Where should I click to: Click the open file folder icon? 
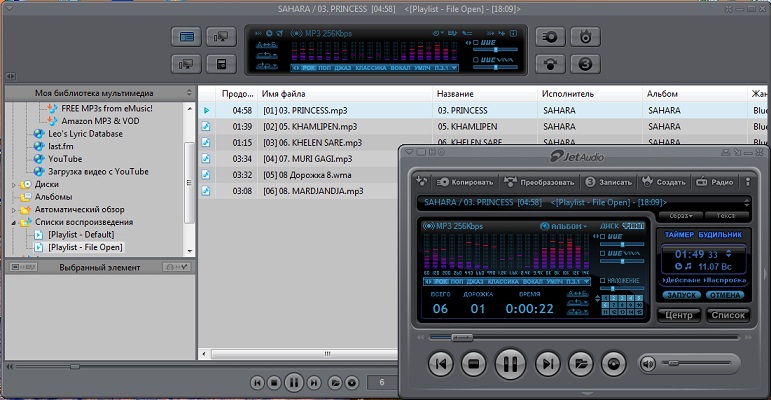pyautogui.click(x=581, y=363)
